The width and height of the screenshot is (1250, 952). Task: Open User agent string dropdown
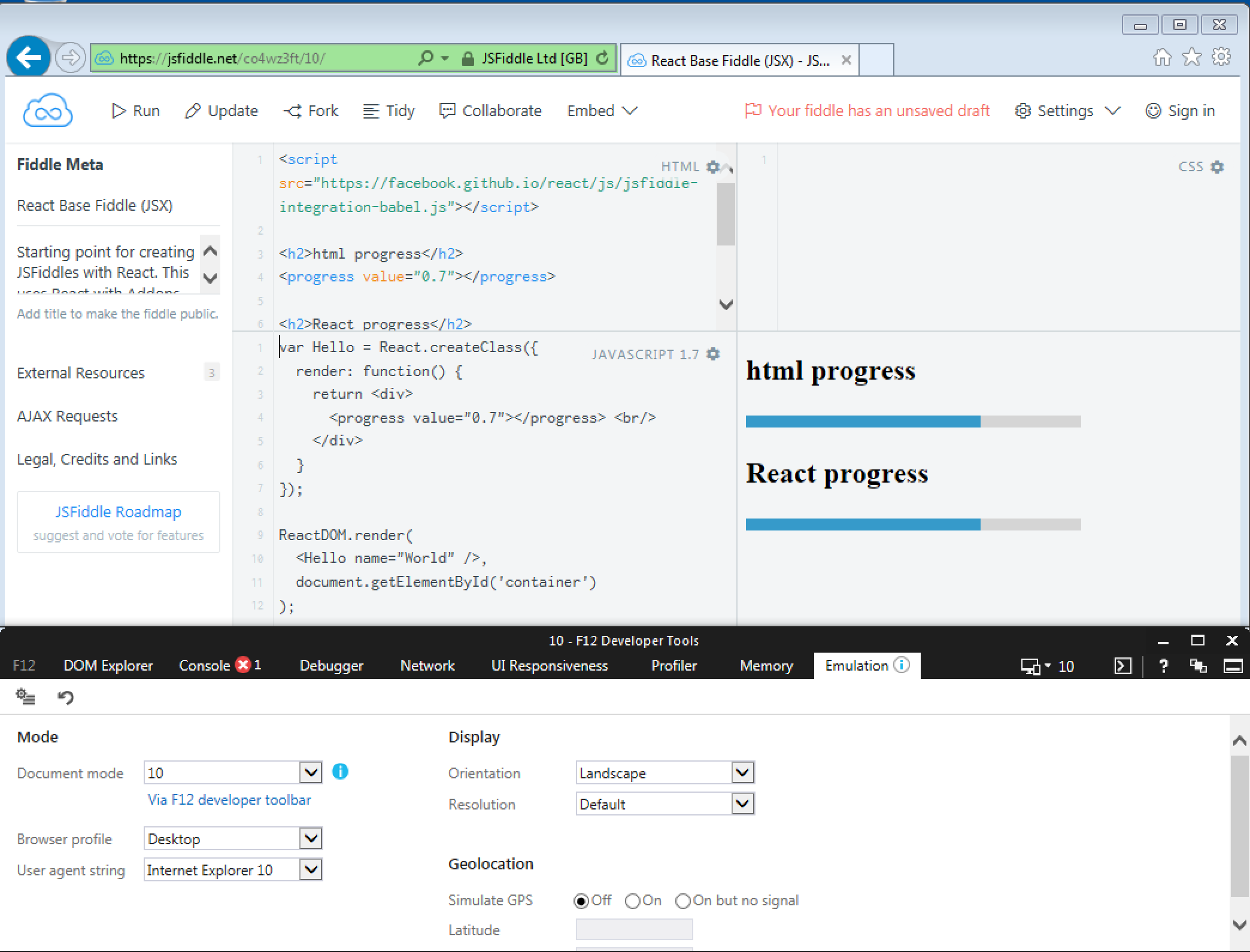[311, 869]
